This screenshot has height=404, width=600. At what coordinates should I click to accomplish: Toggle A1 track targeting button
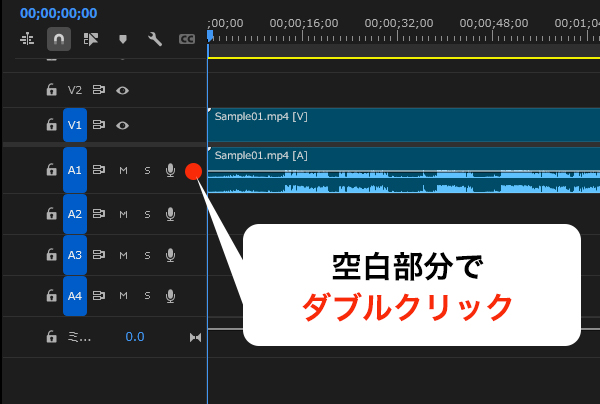click(75, 170)
